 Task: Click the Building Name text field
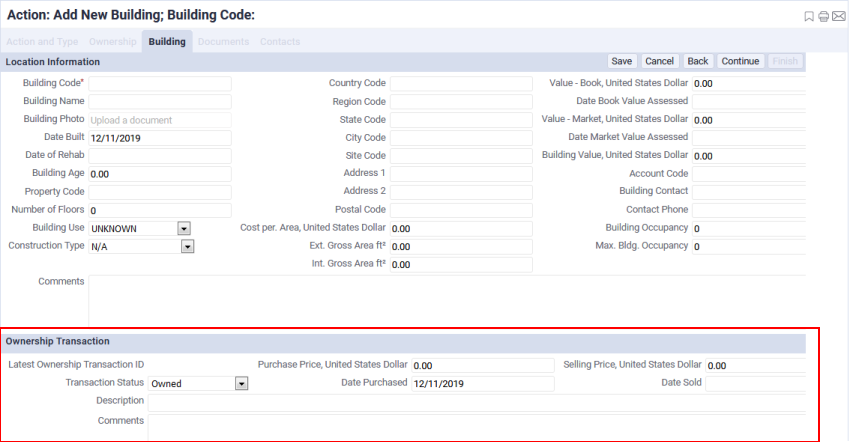(x=160, y=102)
